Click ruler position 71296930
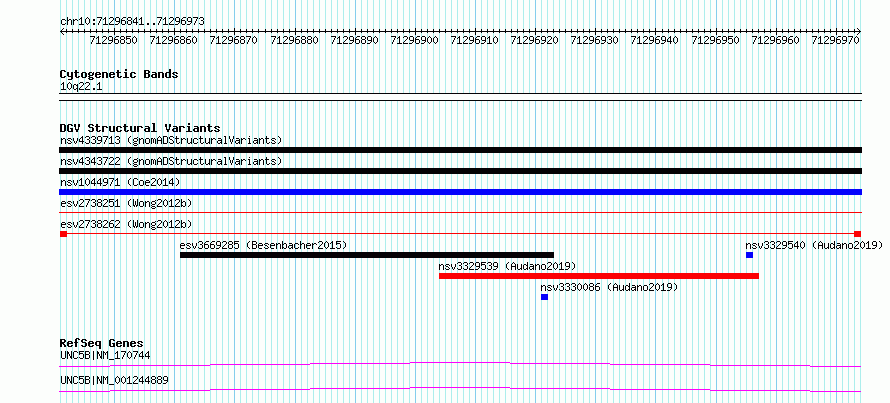The width and height of the screenshot is (890, 403). coord(595,40)
